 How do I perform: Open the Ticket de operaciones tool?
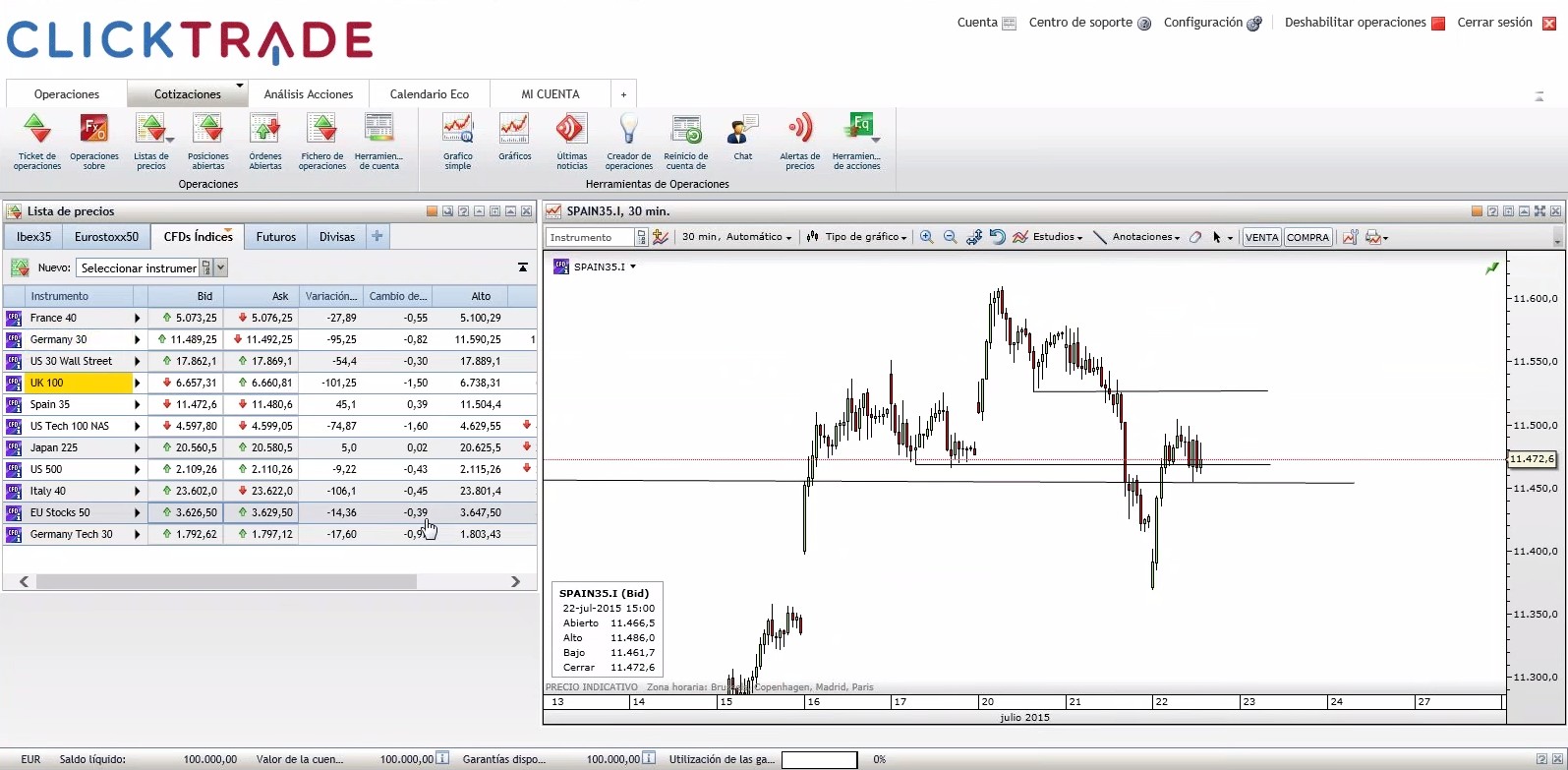coord(37,142)
